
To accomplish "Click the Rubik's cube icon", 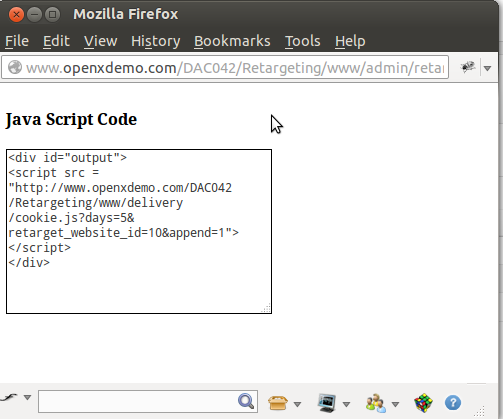I will click(x=423, y=403).
